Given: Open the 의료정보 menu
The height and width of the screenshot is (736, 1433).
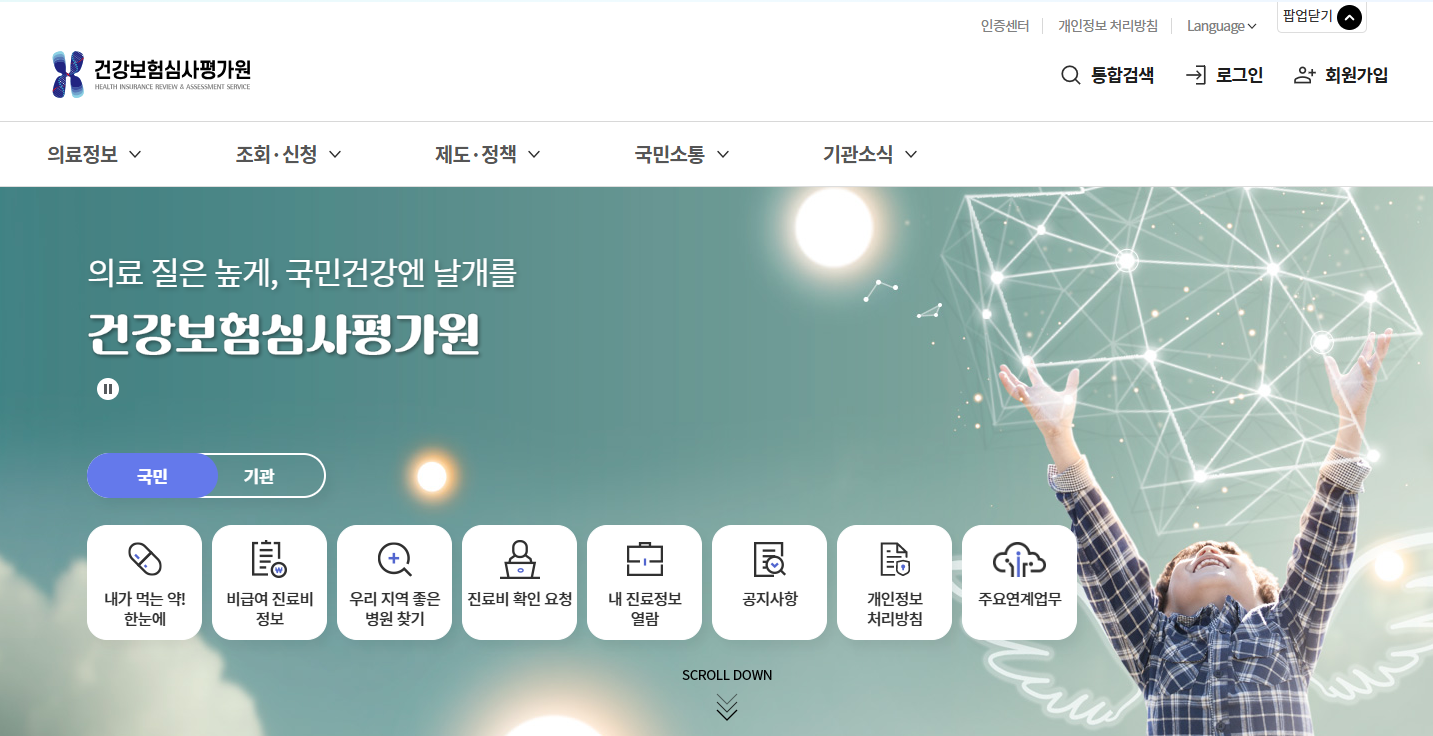Looking at the screenshot, I should (x=82, y=154).
